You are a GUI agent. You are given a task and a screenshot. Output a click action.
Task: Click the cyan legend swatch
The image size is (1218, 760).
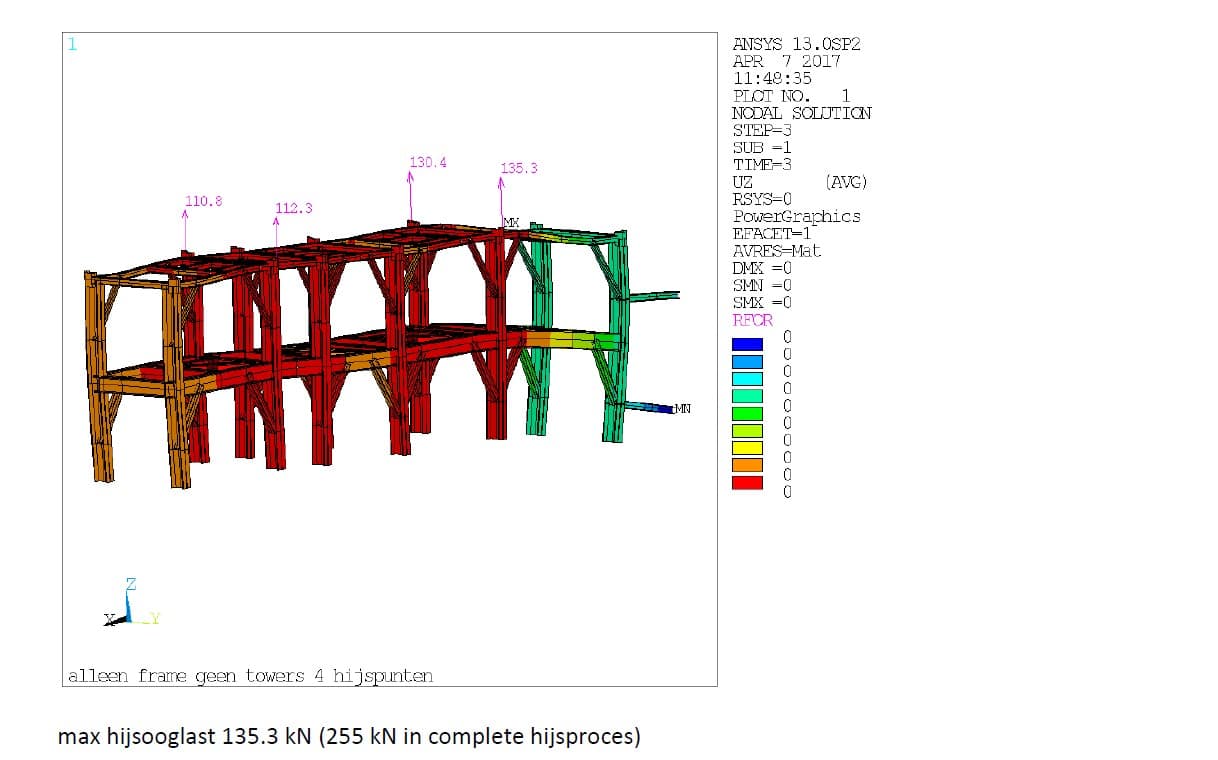[747, 379]
